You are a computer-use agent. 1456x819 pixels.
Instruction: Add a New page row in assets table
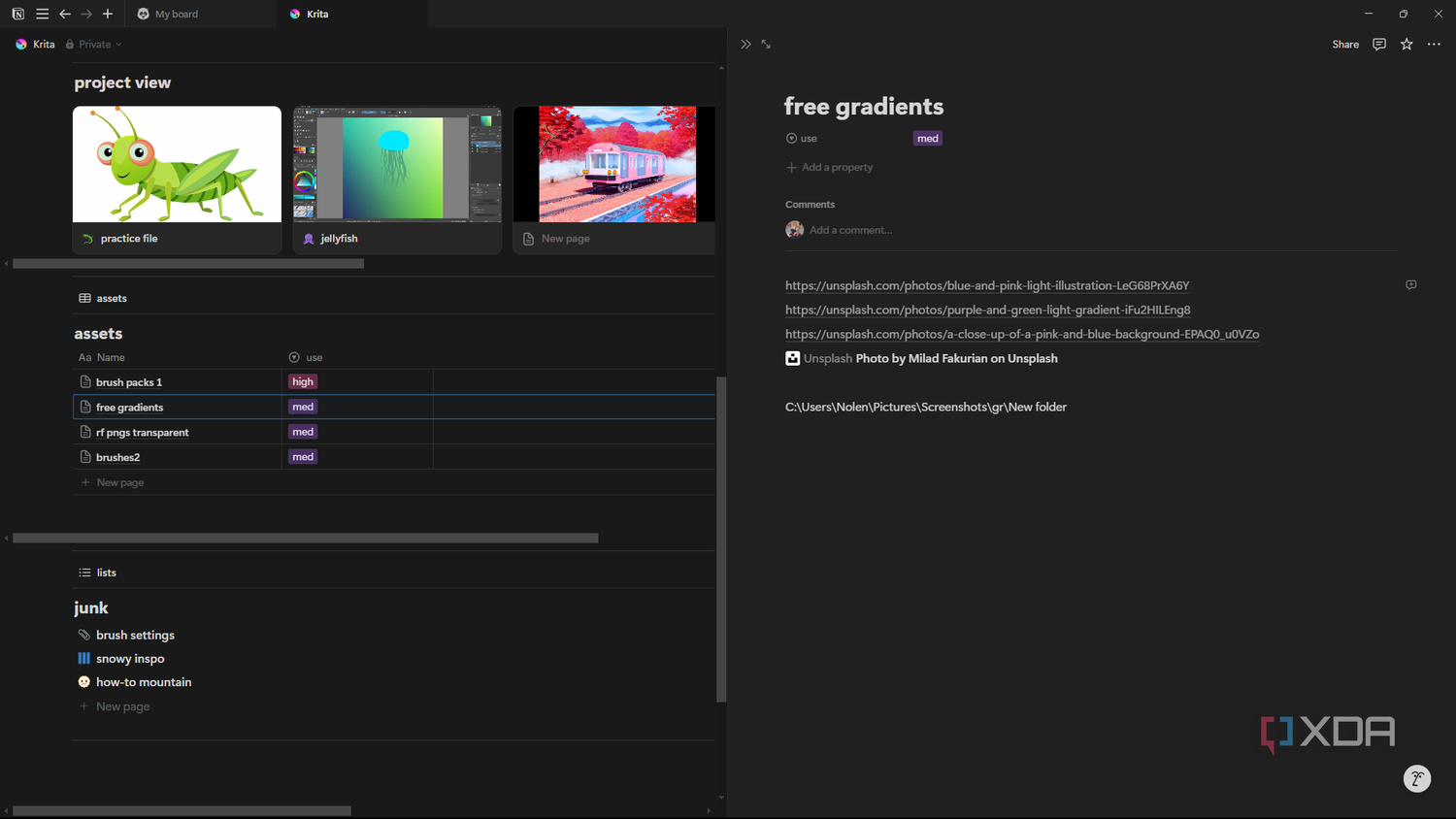point(393,482)
